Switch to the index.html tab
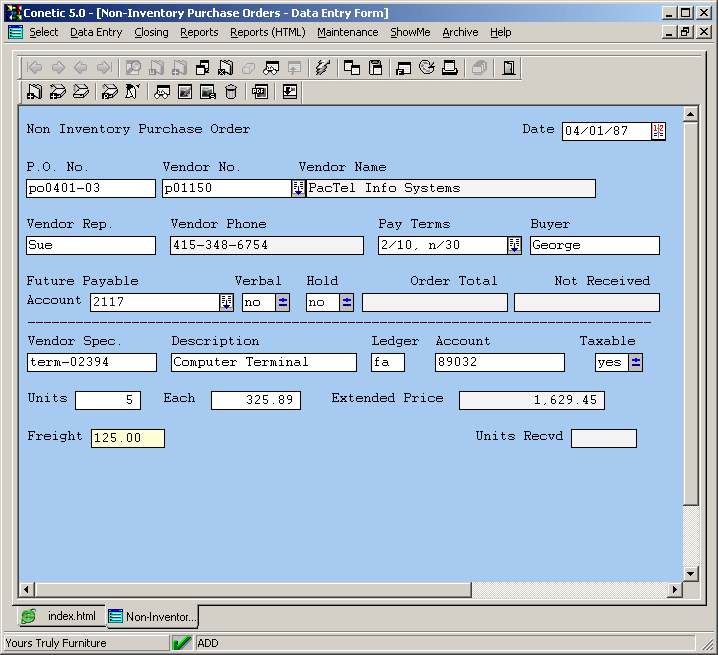 tap(61, 617)
